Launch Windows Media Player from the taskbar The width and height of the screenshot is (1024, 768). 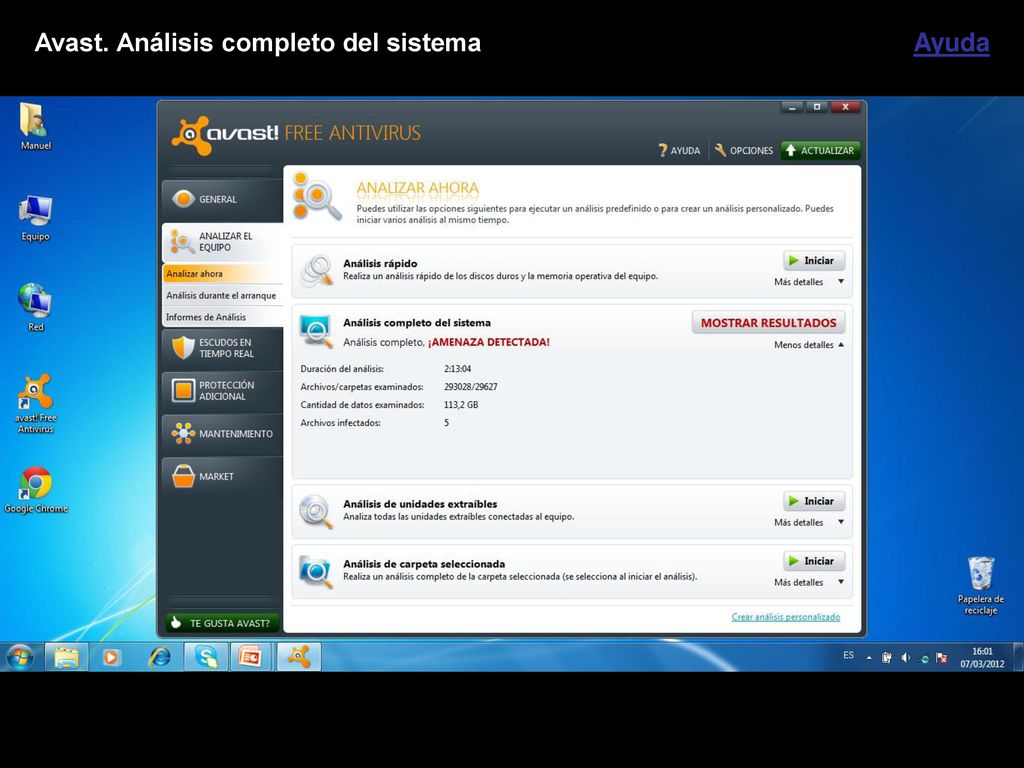[x=112, y=656]
